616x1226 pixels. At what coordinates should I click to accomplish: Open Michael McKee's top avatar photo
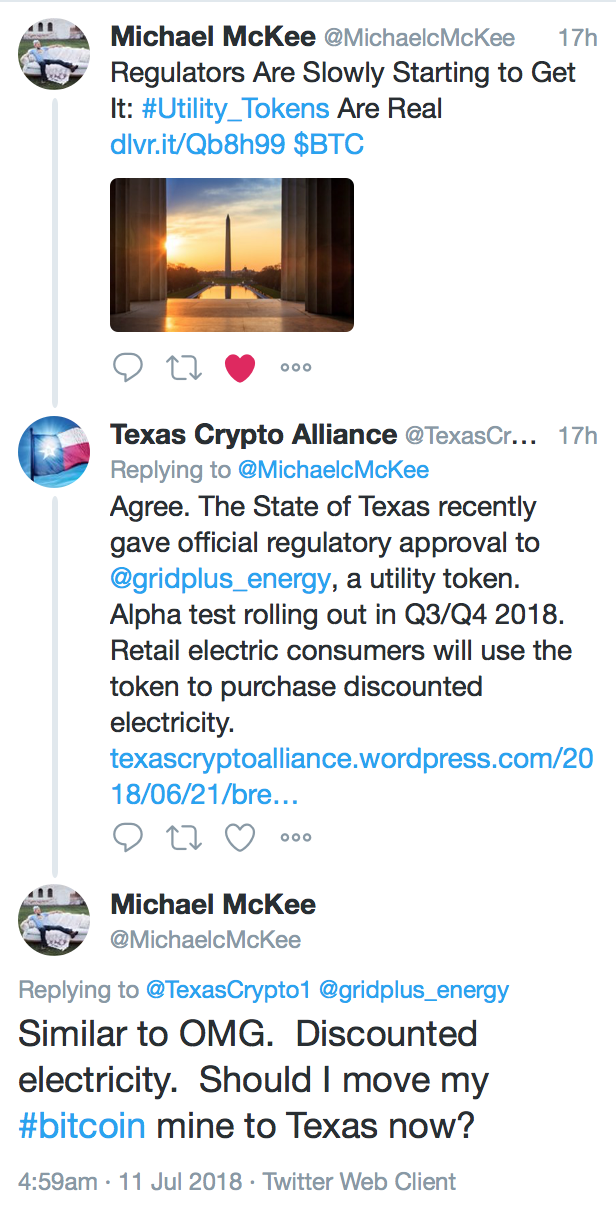[x=54, y=54]
